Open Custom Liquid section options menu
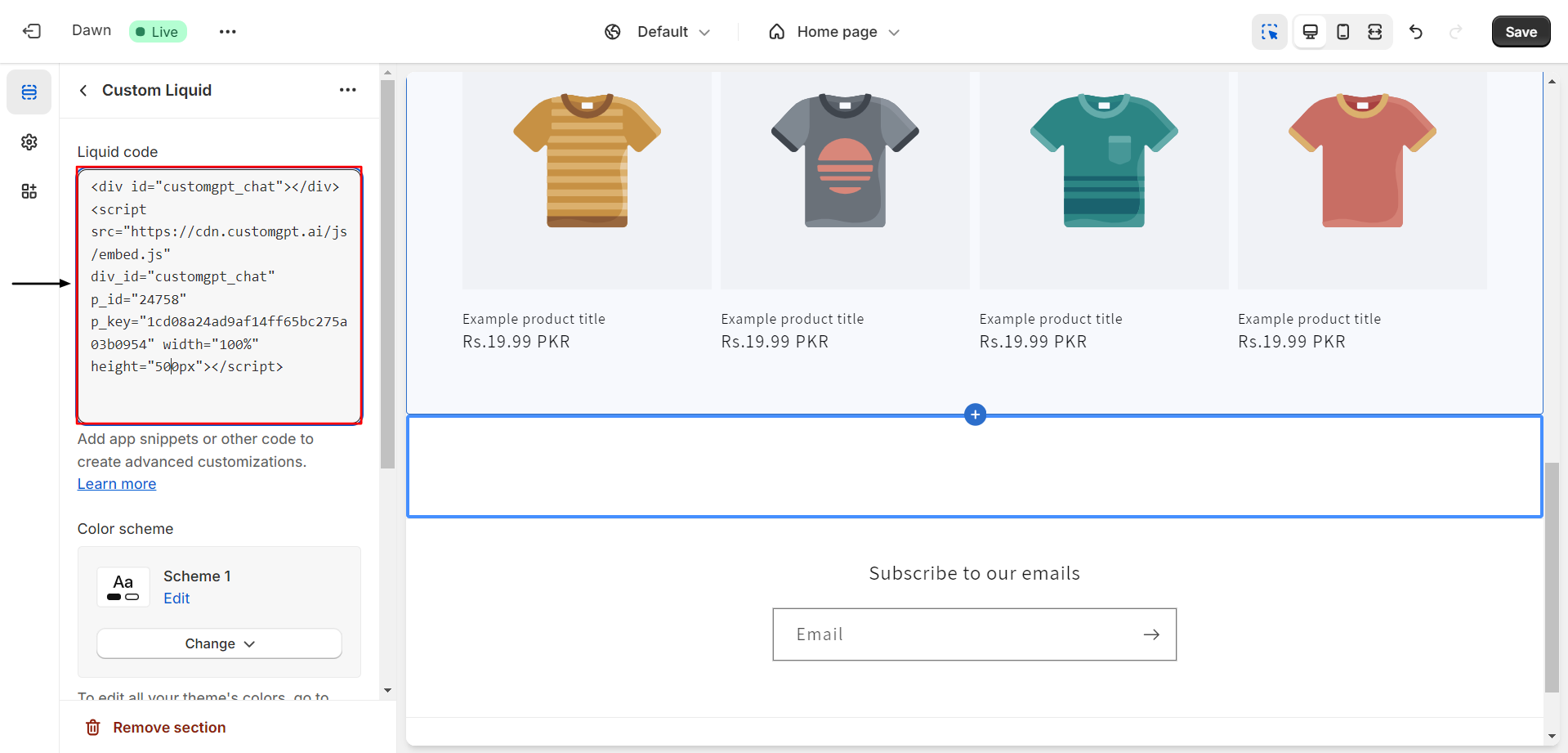 point(348,90)
